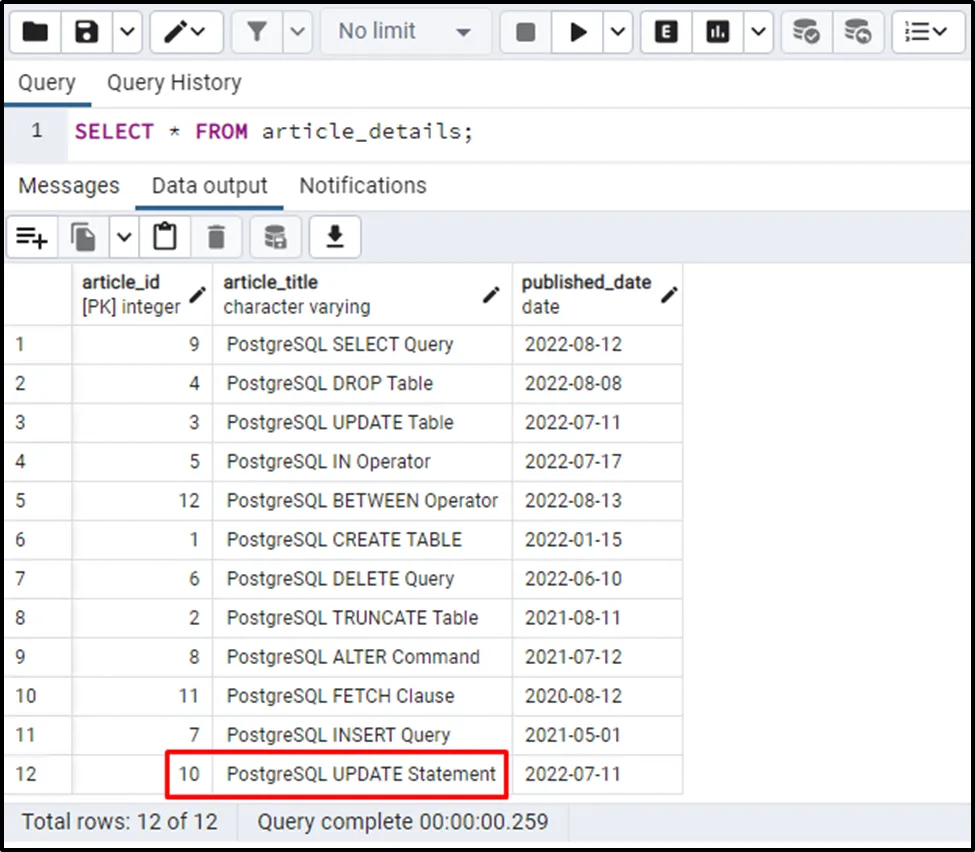
Task: Click the Paste rows clipboard icon
Action: [x=165, y=237]
